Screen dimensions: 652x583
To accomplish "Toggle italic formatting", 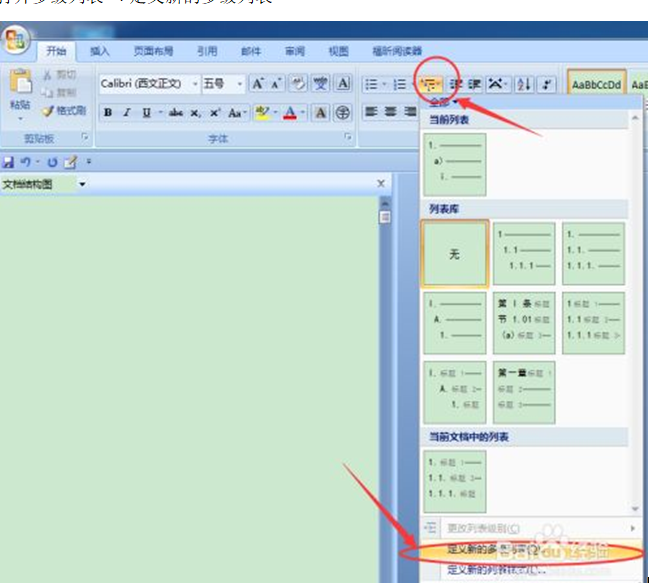I will [x=127, y=113].
